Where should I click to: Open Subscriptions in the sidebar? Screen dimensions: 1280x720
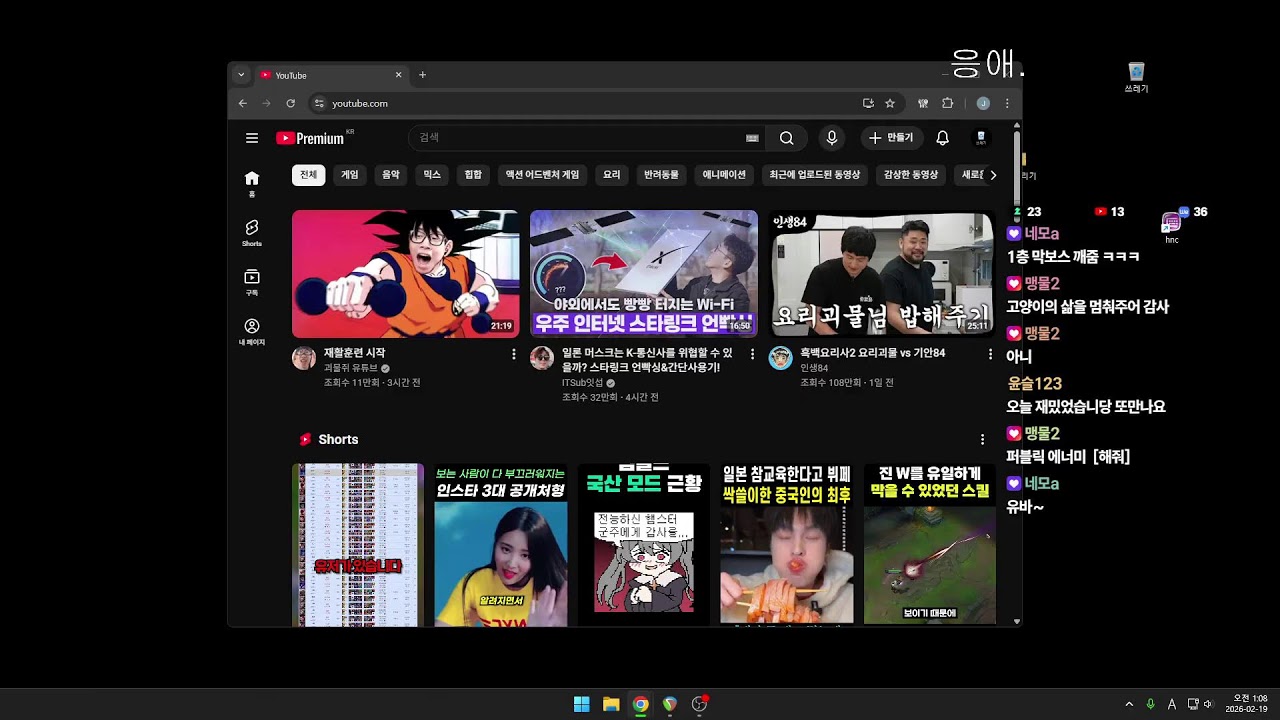point(252,282)
